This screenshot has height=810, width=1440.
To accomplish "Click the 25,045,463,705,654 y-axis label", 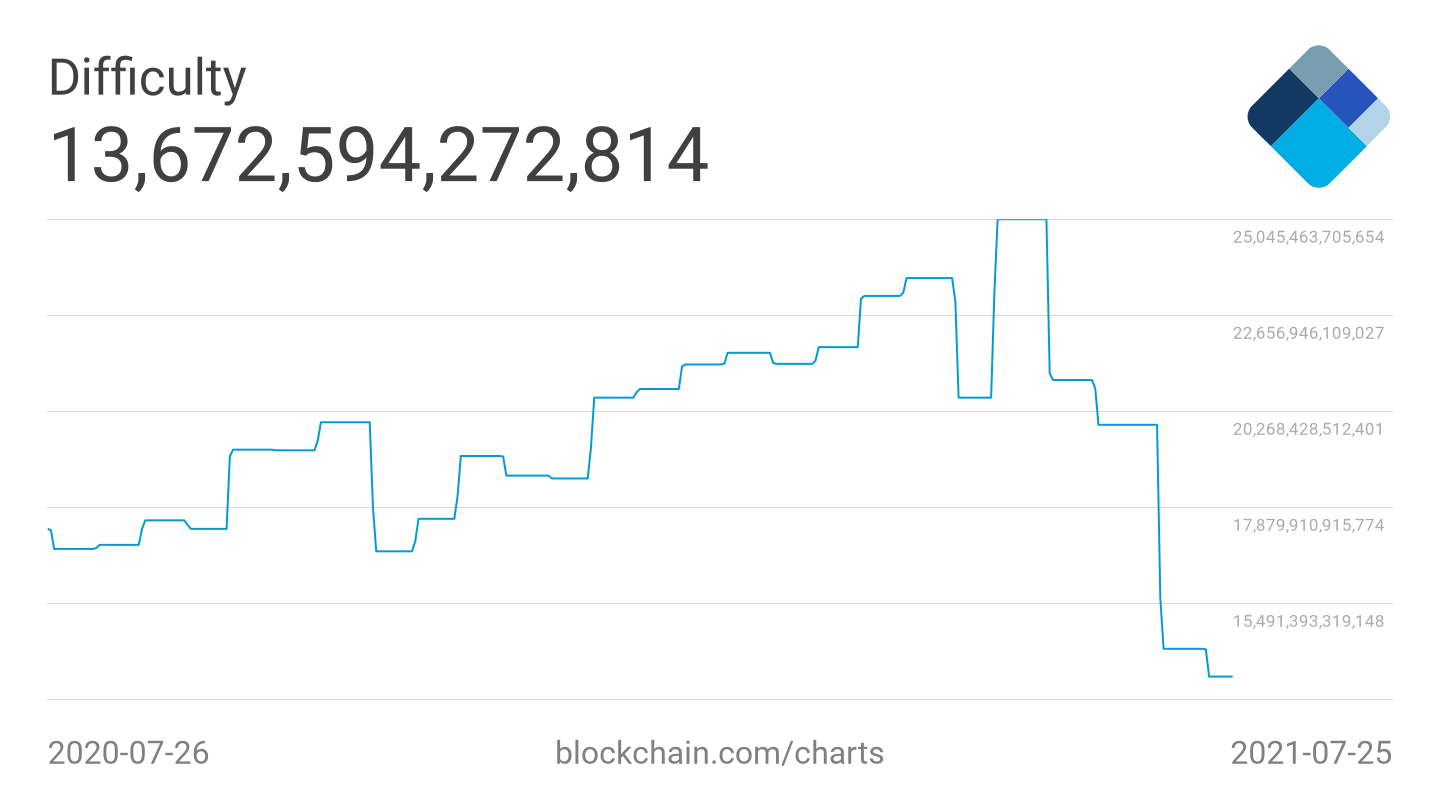I will pos(1308,237).
